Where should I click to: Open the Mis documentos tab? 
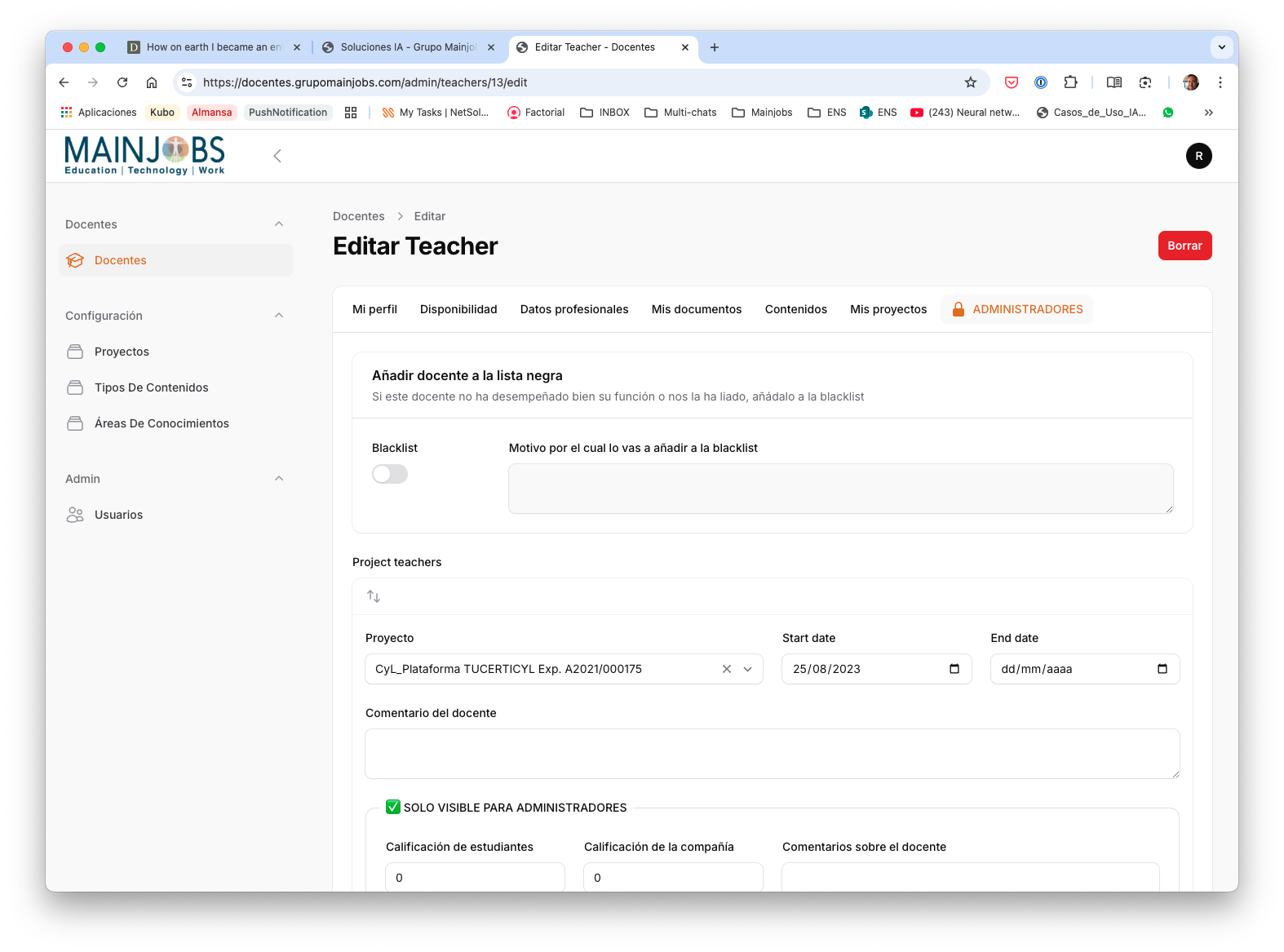(696, 309)
